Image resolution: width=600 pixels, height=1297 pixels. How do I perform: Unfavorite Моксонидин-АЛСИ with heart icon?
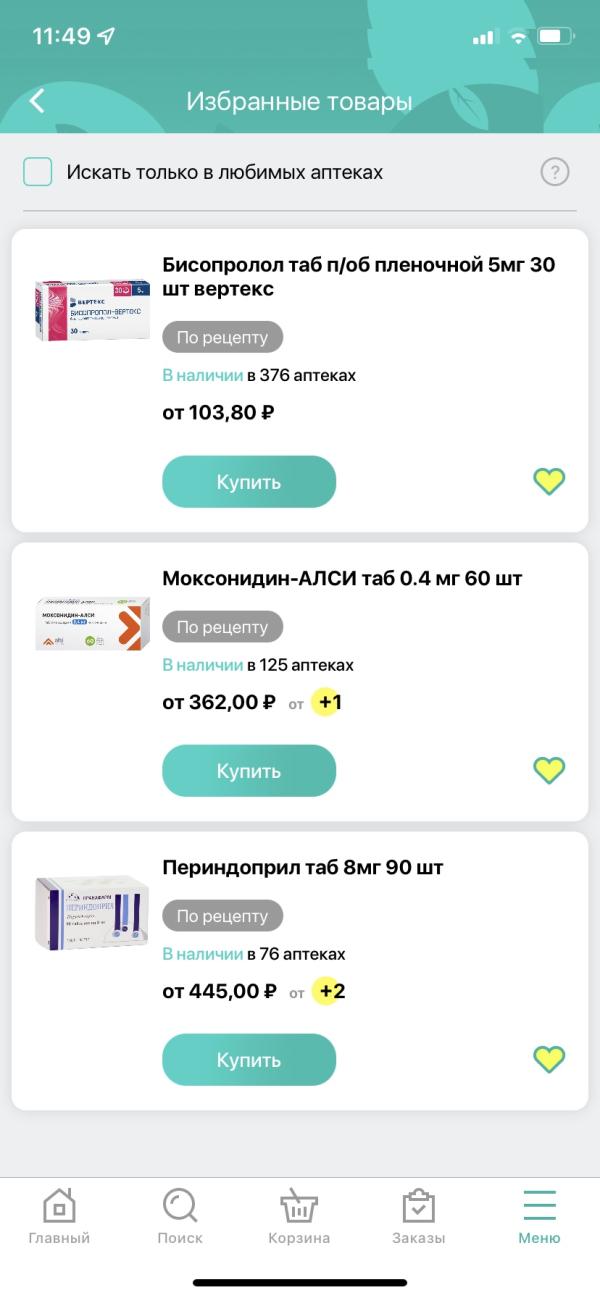pos(549,770)
